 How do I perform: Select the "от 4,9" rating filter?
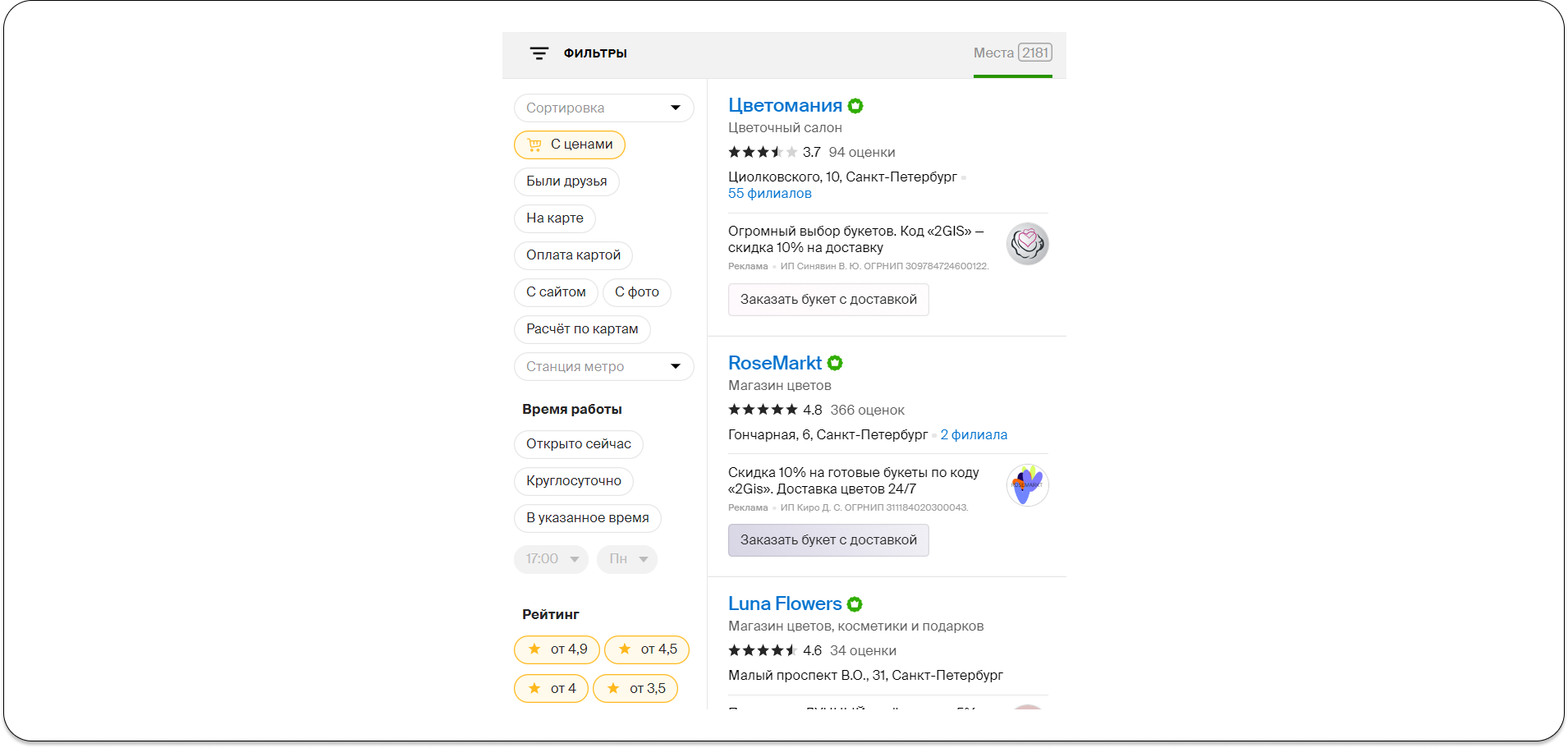coord(557,649)
